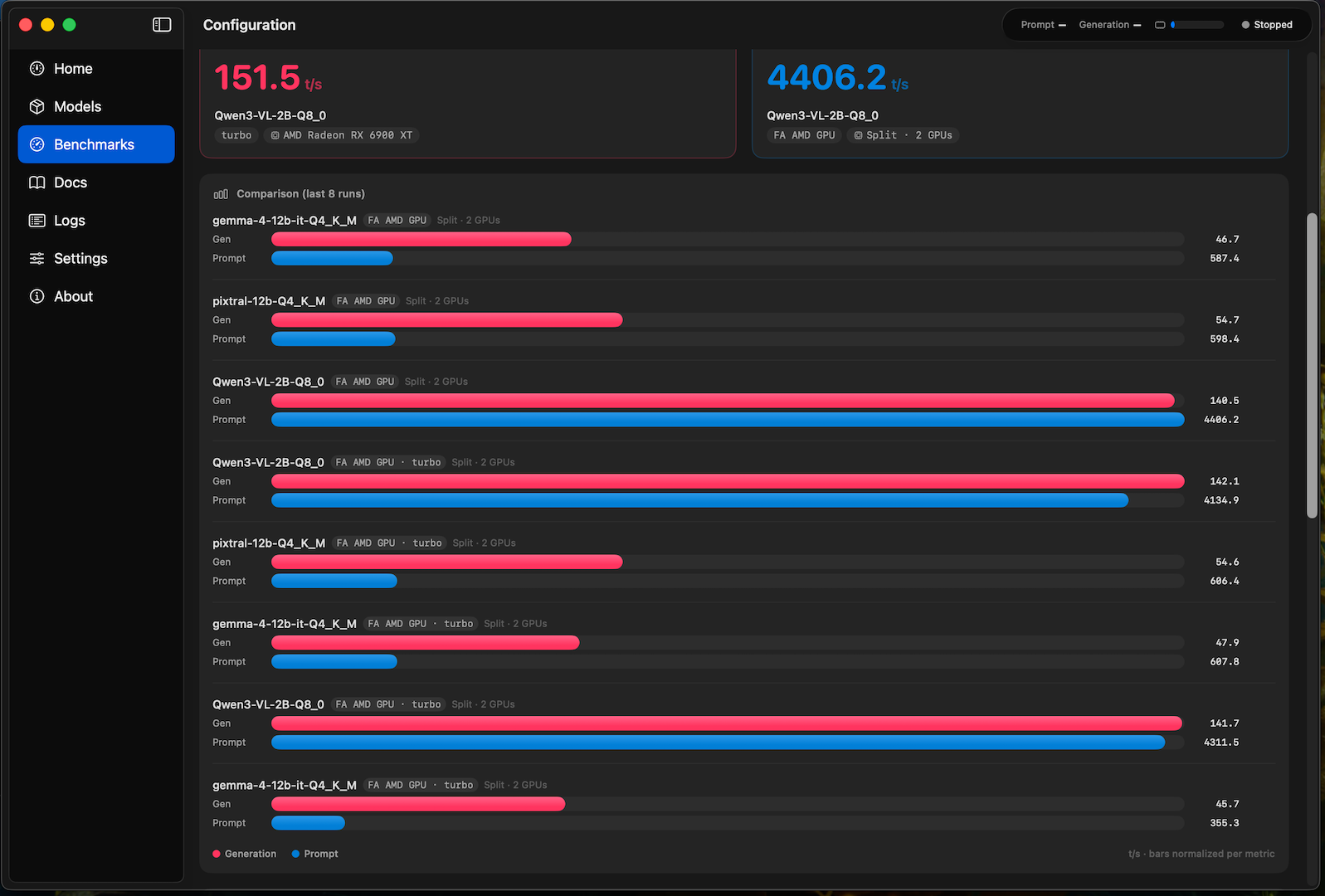Open the Home page
This screenshot has height=896, width=1325.
pos(96,69)
